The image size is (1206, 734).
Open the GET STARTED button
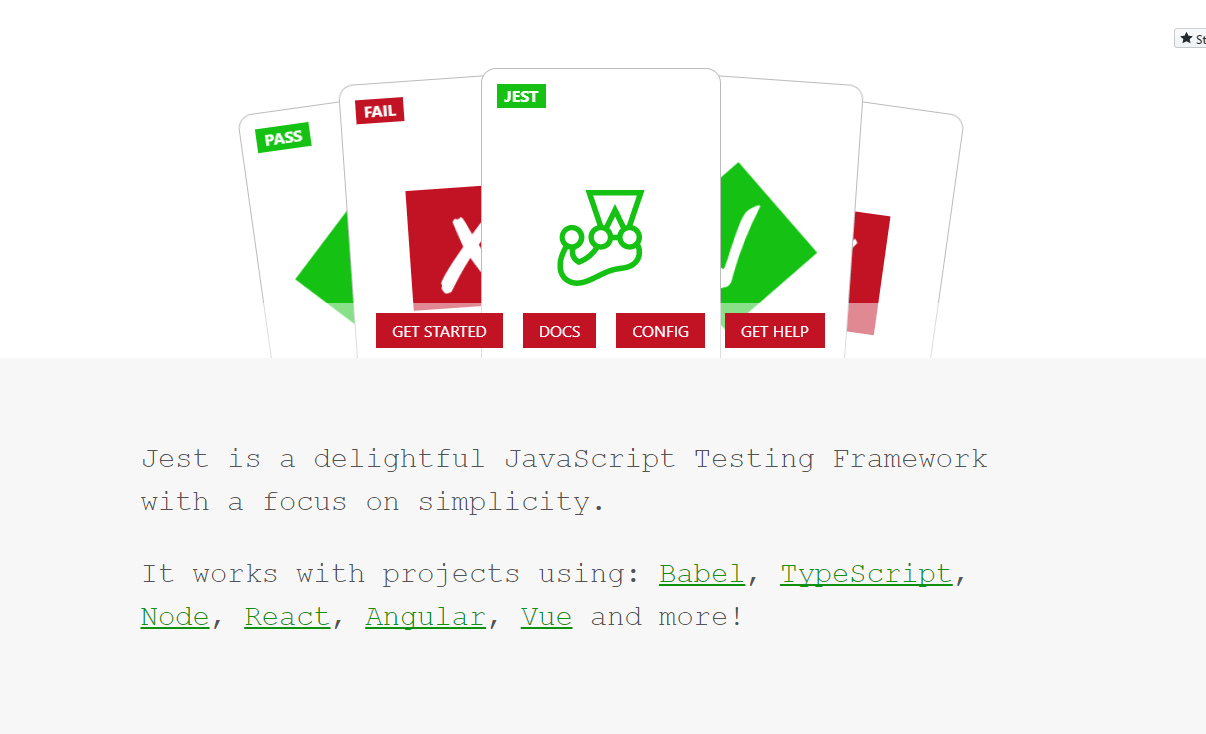(439, 331)
